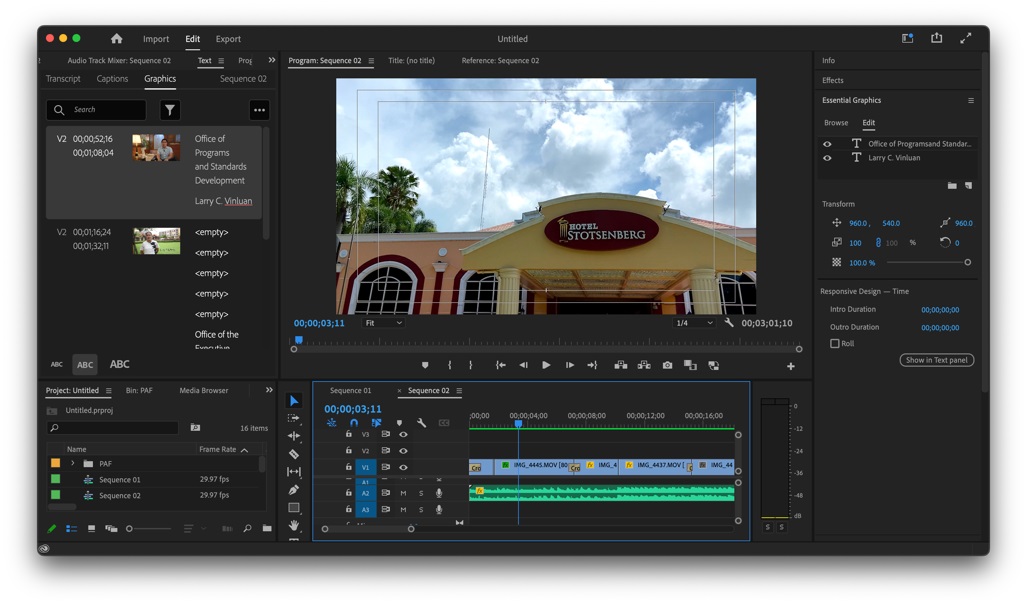The height and width of the screenshot is (605, 1027).
Task: Choose the Ripple Edit tool
Action: pos(294,435)
